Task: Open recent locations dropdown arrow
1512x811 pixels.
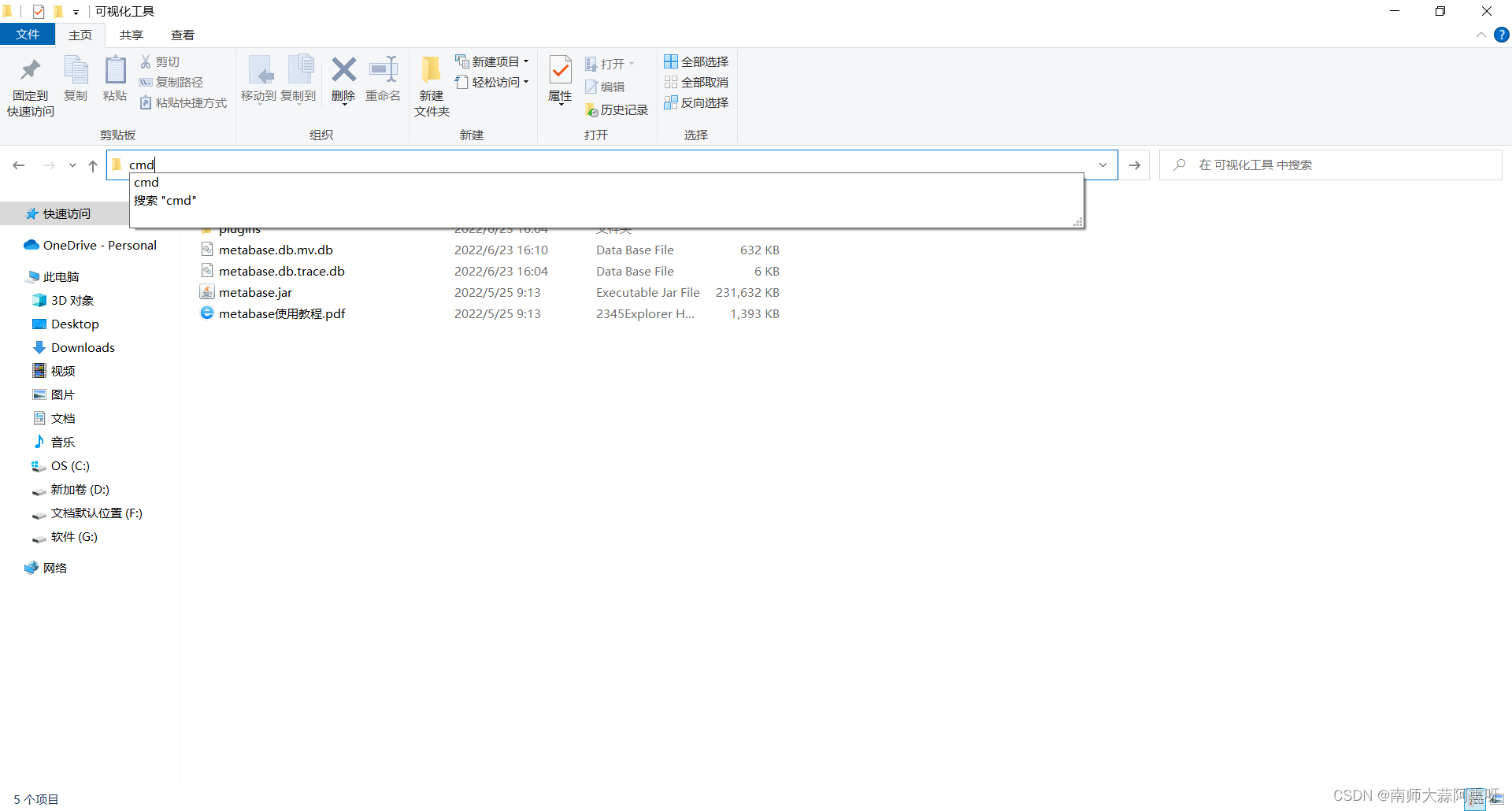Action: 72,165
